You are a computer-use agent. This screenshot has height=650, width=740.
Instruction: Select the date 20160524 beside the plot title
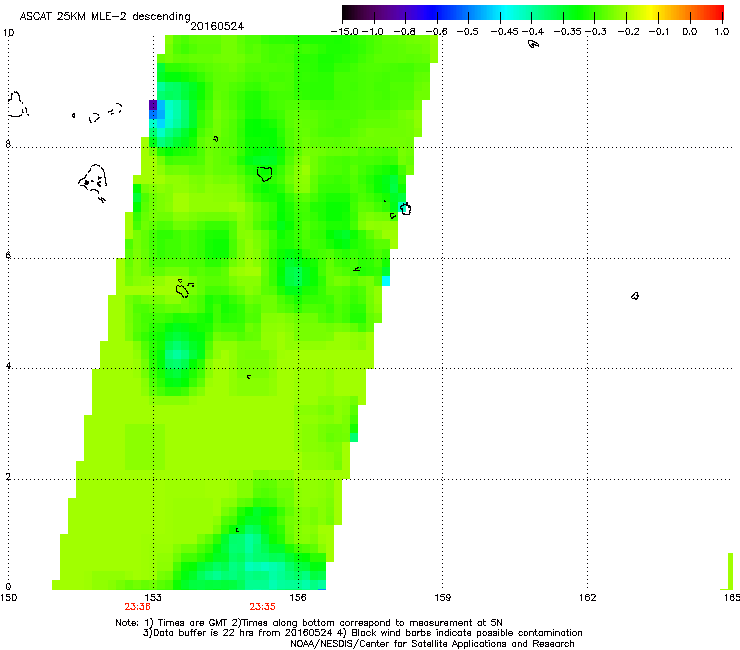coord(217,26)
